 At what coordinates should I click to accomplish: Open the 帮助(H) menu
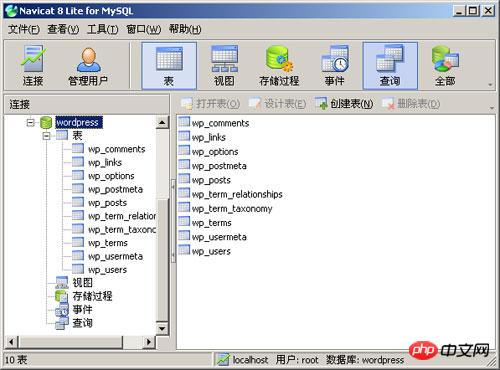pyautogui.click(x=185, y=29)
